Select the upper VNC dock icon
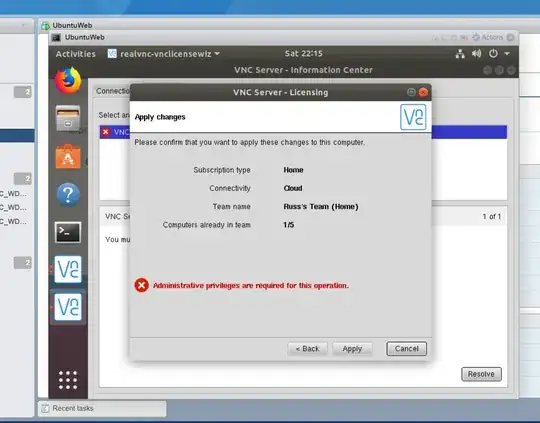Screen dimensions: 540x423 click(x=68, y=269)
